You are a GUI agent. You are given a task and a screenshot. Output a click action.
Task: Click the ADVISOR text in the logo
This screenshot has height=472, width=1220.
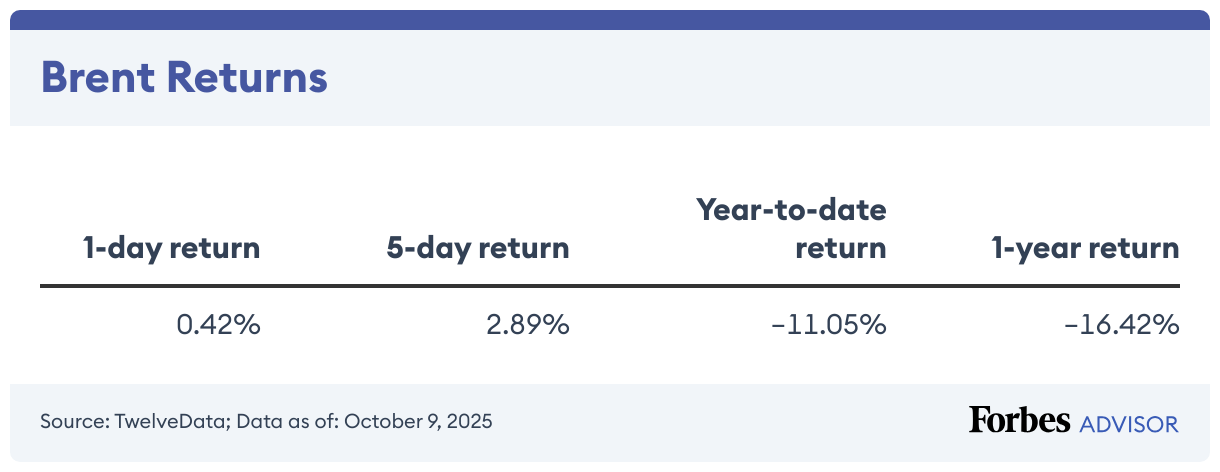point(1129,424)
